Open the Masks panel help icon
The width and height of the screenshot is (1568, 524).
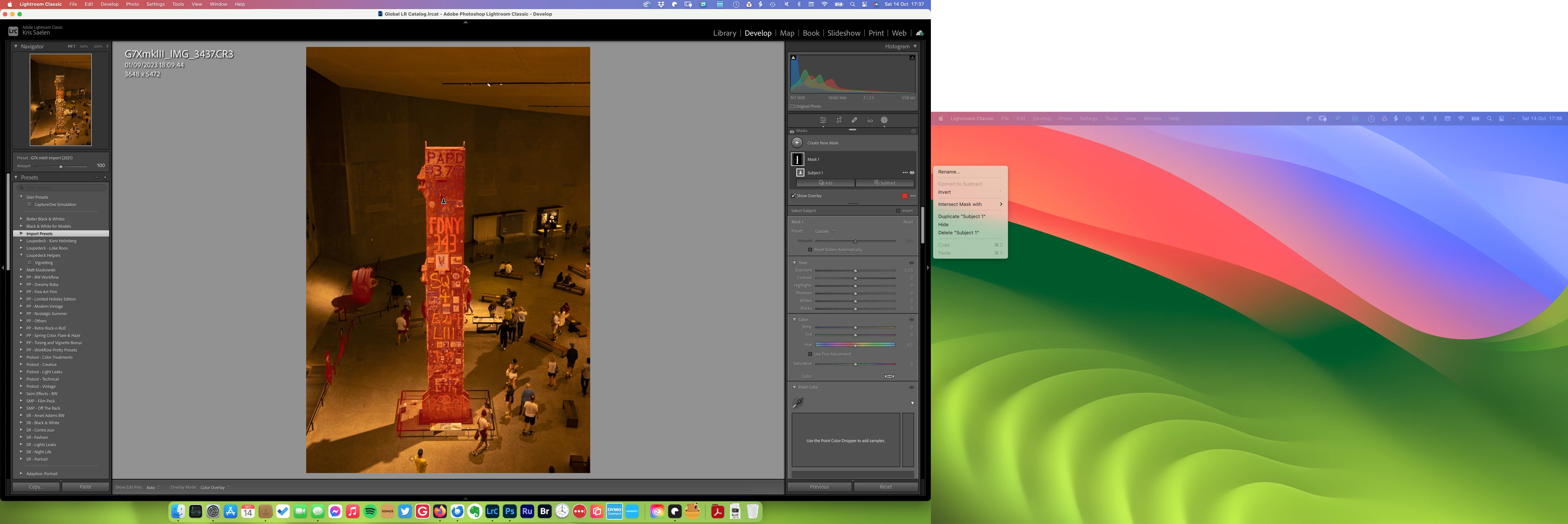[913, 131]
